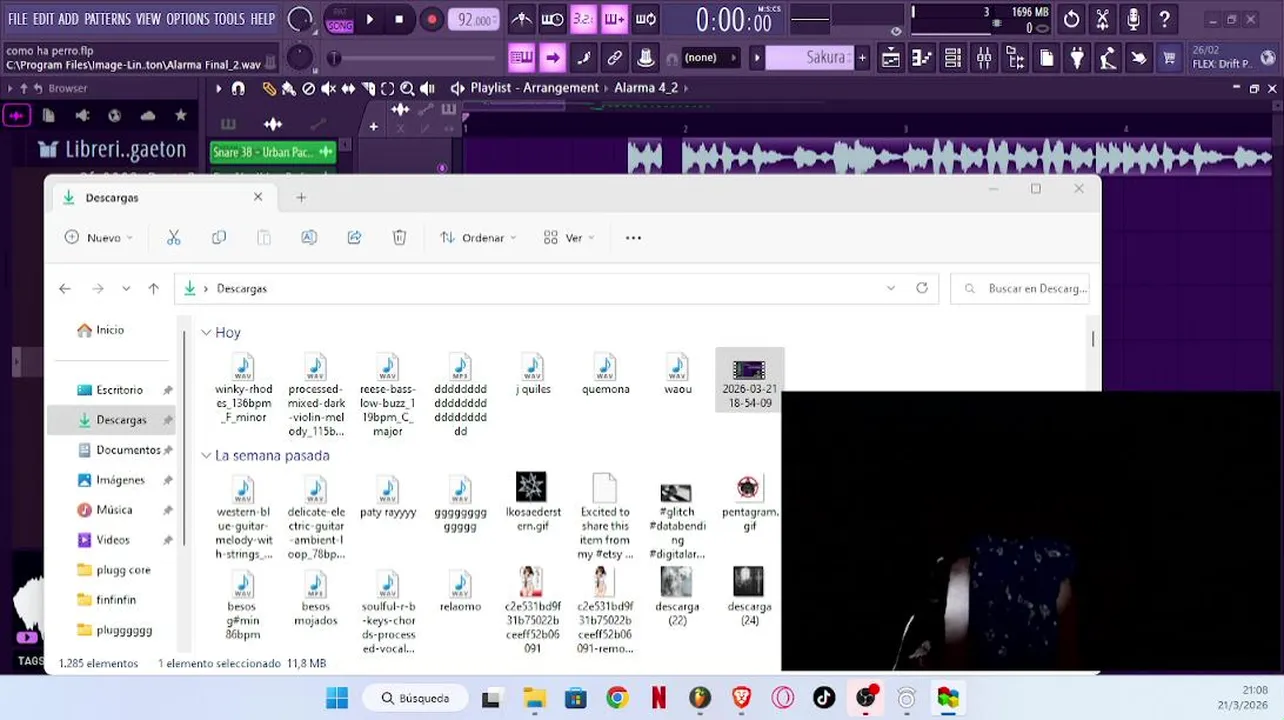Select the 2026-03-21 18-54-09 video file
1284x720 pixels.
click(x=749, y=380)
